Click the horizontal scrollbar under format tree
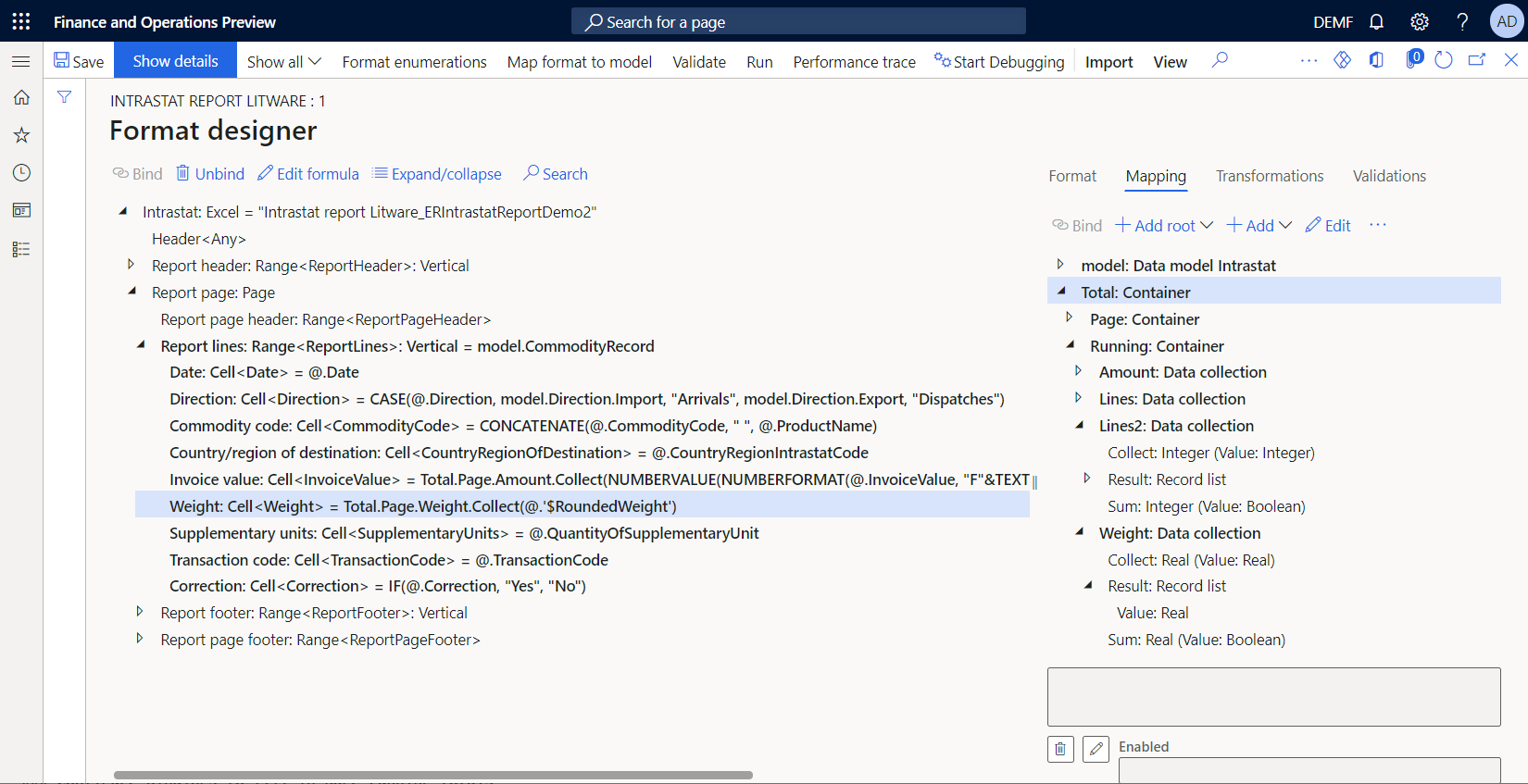The image size is (1528, 784). pyautogui.click(x=432, y=775)
